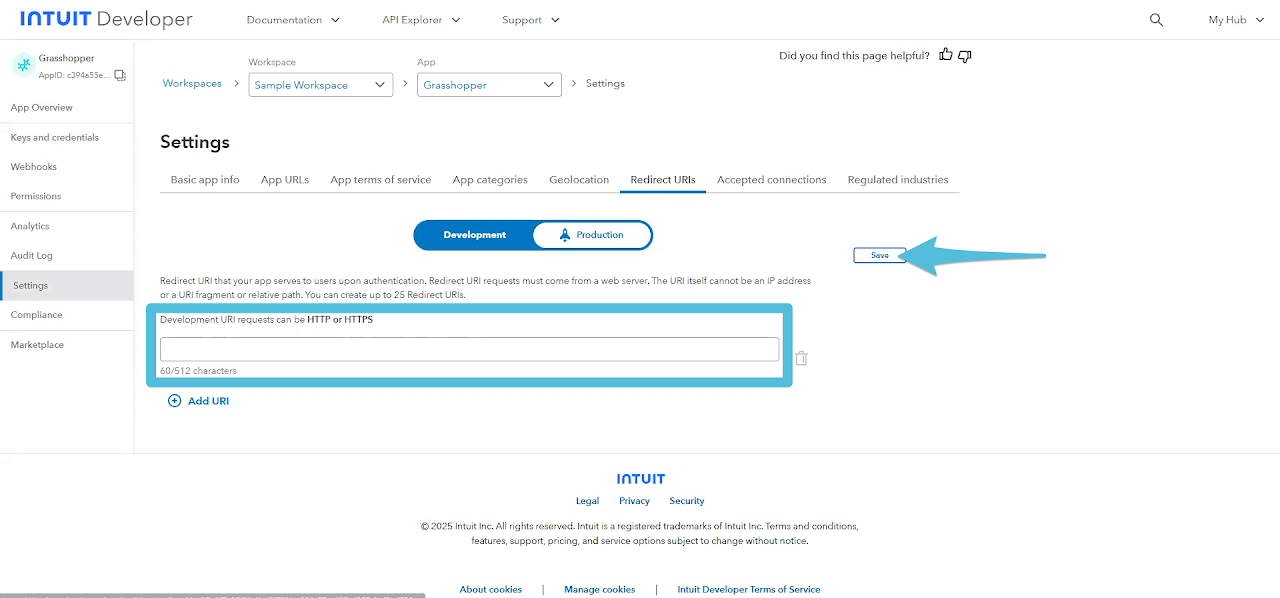Click the thumbs up feedback icon
Viewport: 1280px width, 598px height.
946,55
